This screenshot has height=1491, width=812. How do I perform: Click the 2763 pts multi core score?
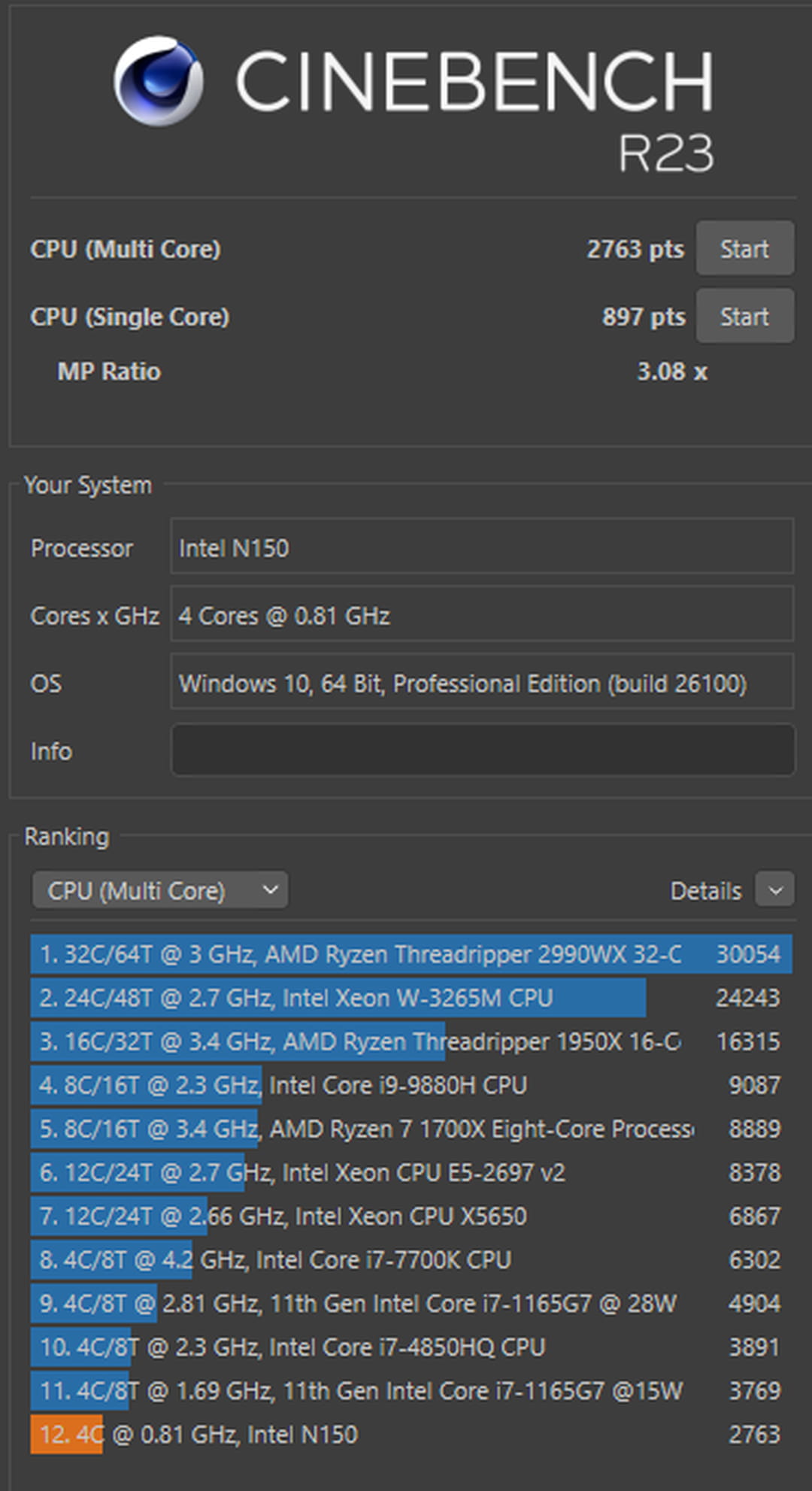click(635, 249)
